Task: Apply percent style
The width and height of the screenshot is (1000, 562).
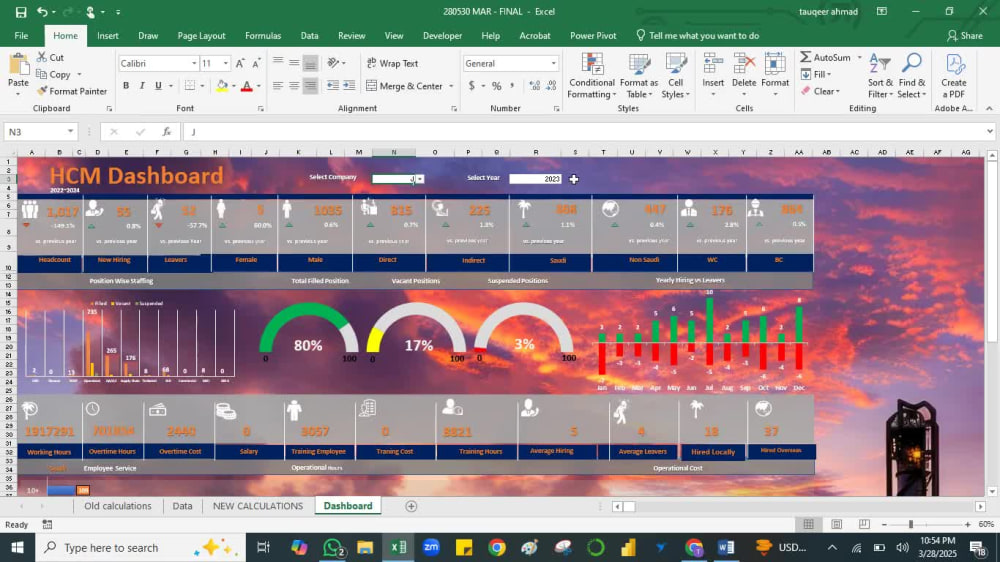Action: [x=496, y=85]
